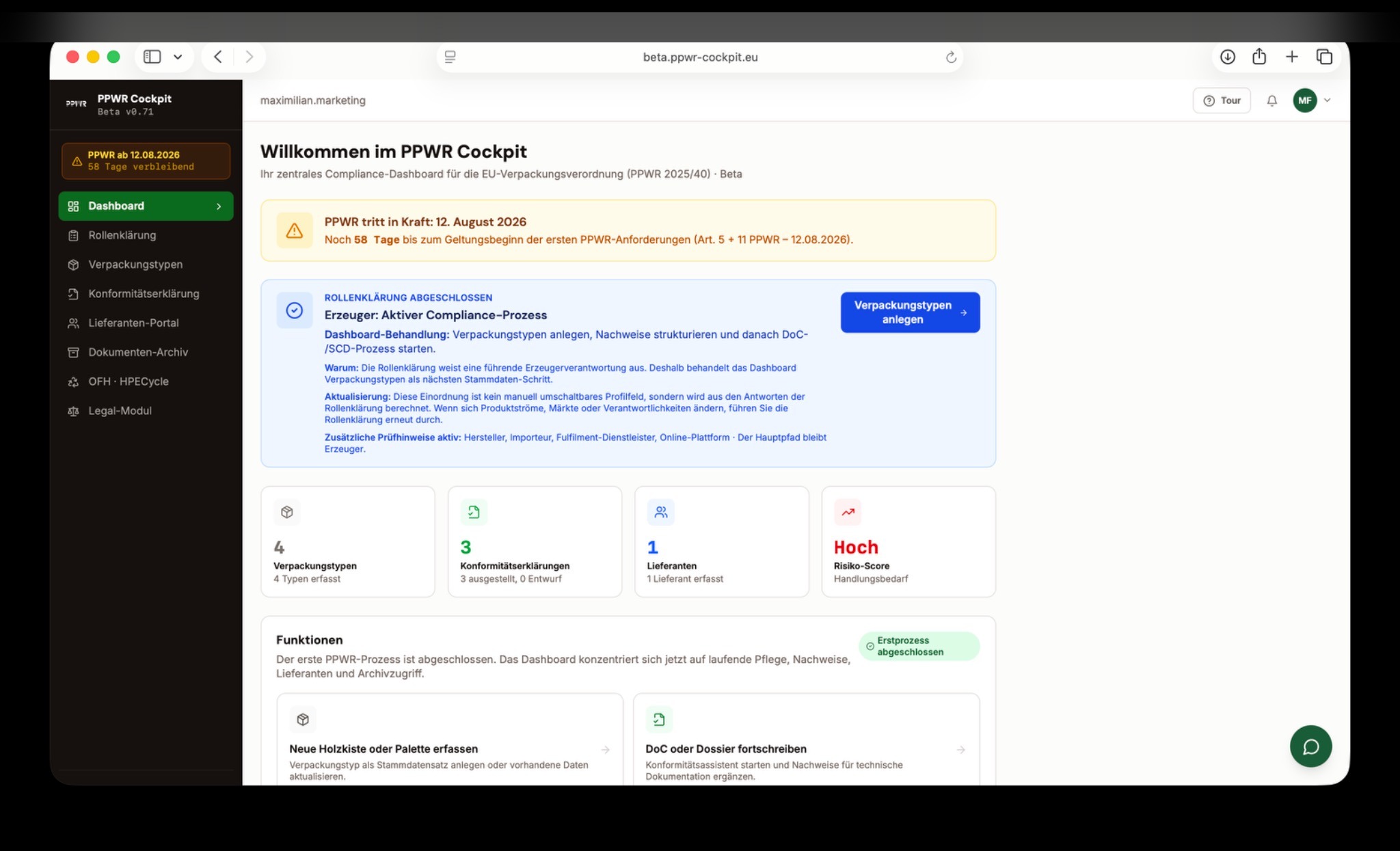Open DoC oder Dossier fortschreiben
Viewport: 1400px width, 851px height.
point(806,740)
